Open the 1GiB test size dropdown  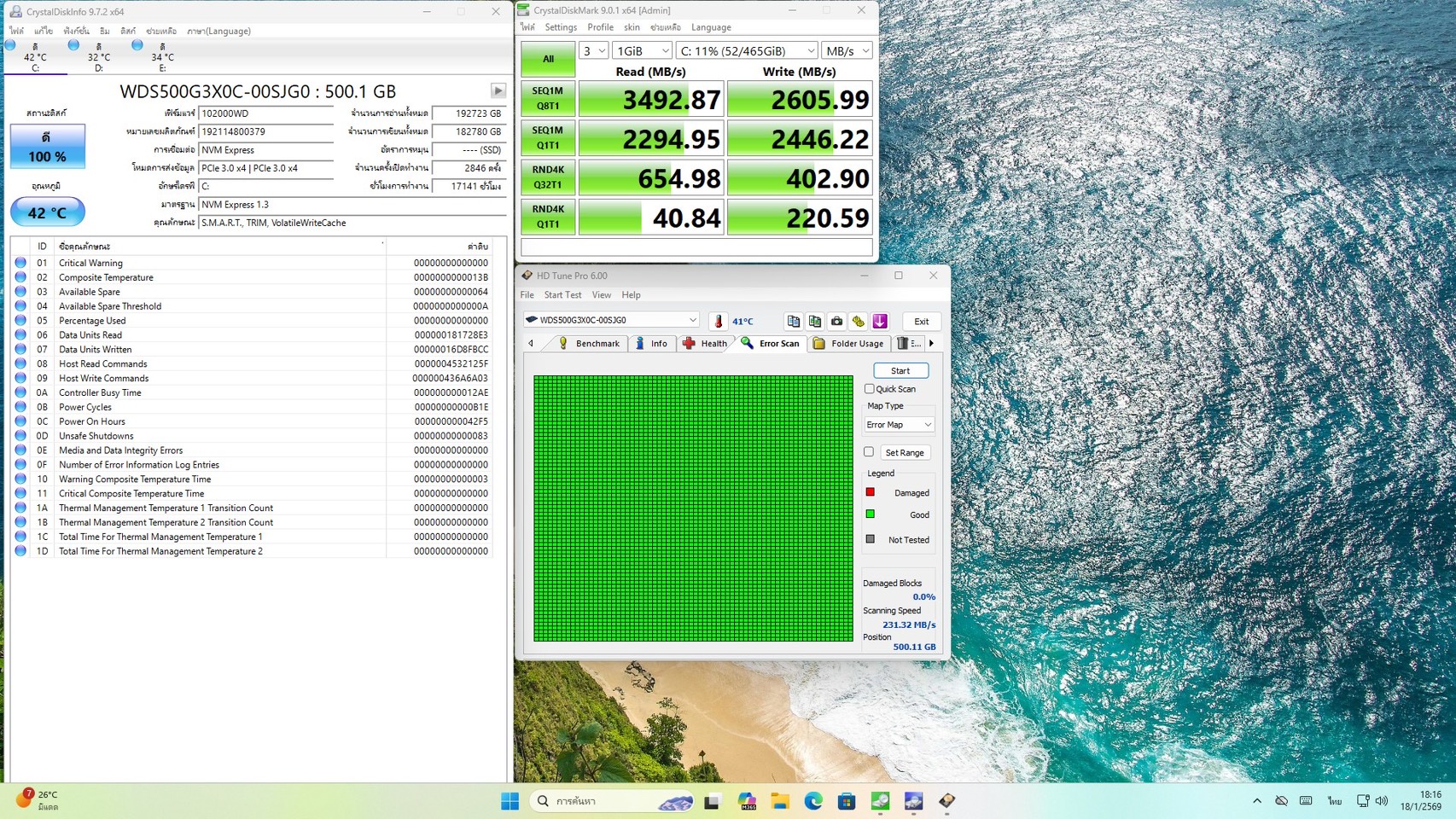(x=642, y=51)
